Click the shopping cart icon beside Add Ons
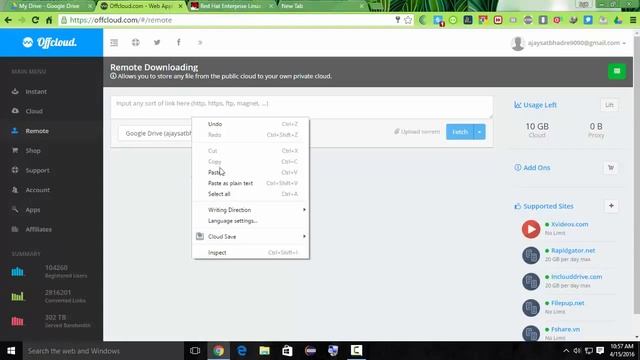This screenshot has height=360, width=640. click(x=611, y=167)
